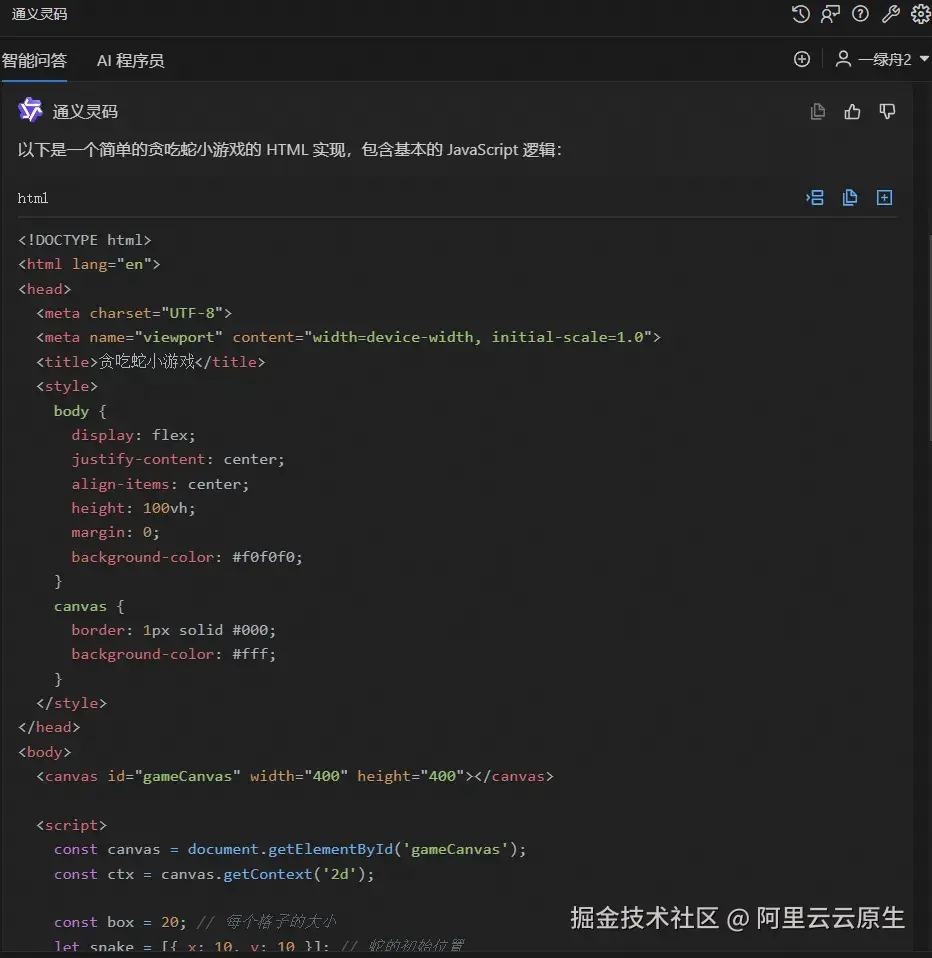The height and width of the screenshot is (958, 932).
Task: Expand the 一绿舟2 account dropdown arrow
Action: 924,59
